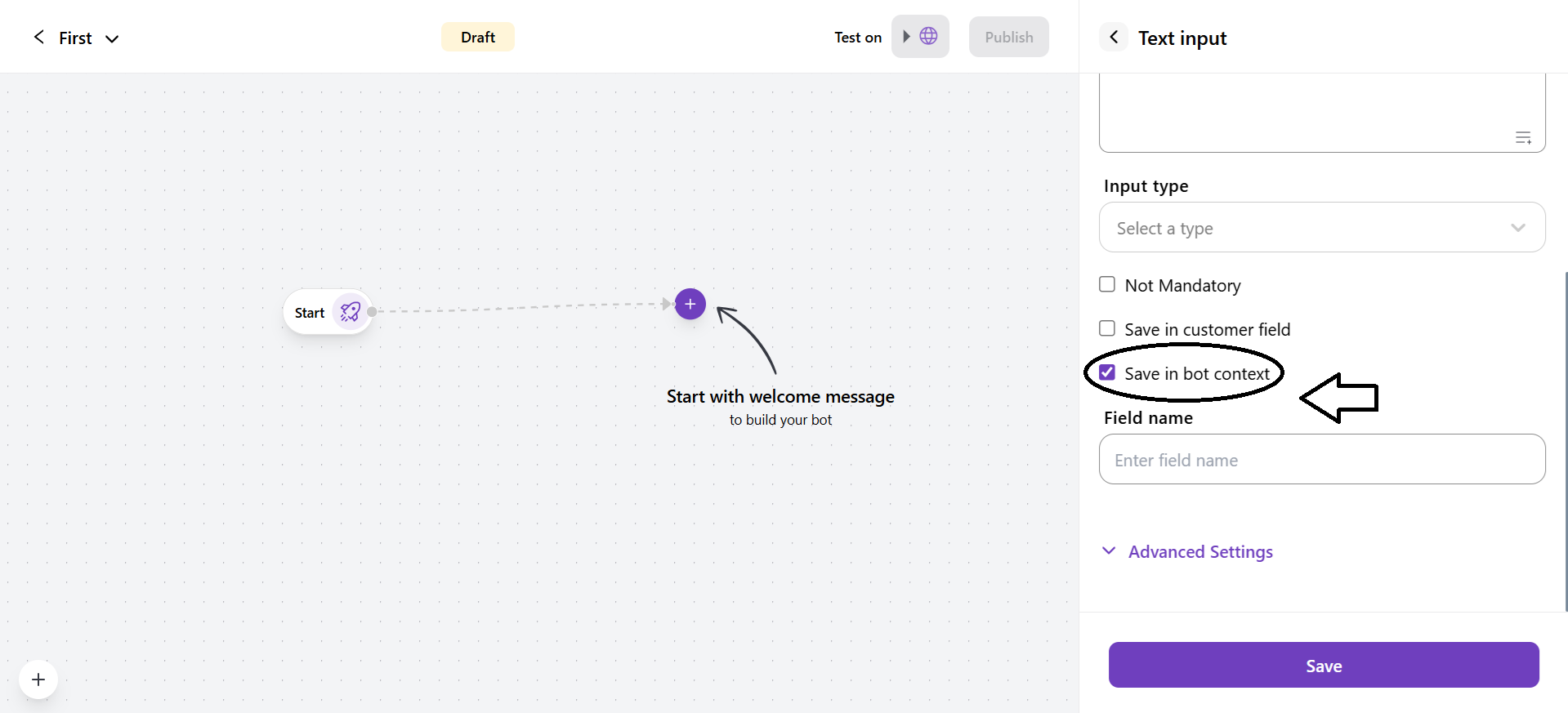
Task: Click the Publish button
Action: tap(1008, 38)
